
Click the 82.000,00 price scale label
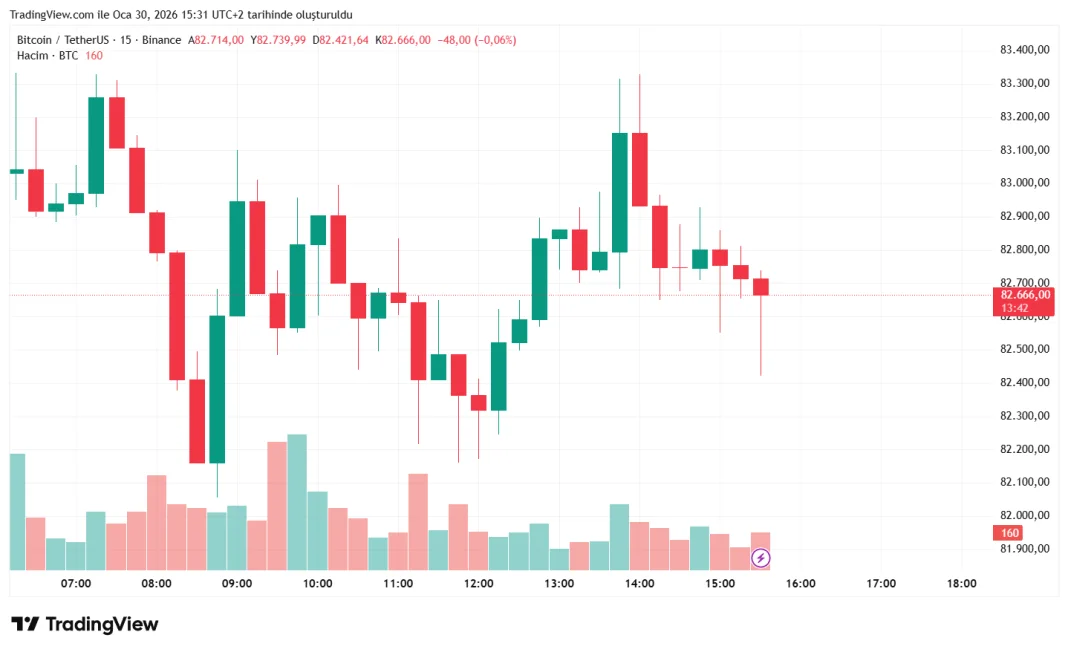1024,515
